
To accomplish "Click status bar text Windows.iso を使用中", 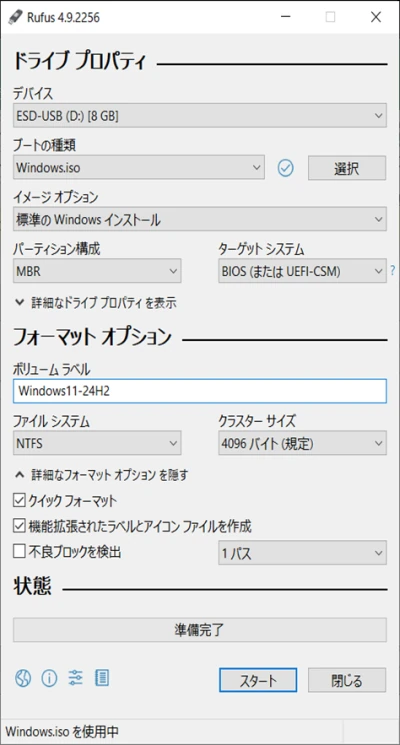I will point(62,732).
